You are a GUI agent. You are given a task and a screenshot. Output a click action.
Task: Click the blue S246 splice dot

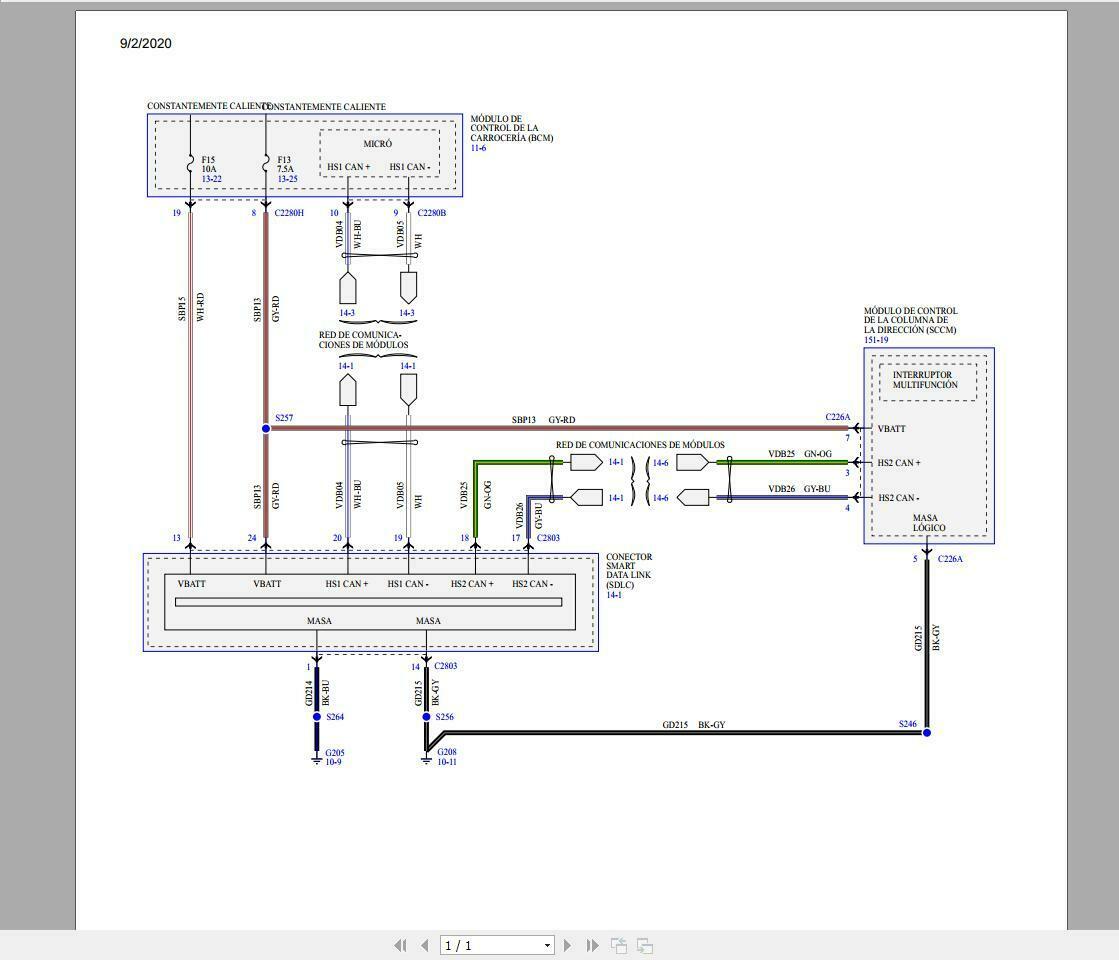927,733
